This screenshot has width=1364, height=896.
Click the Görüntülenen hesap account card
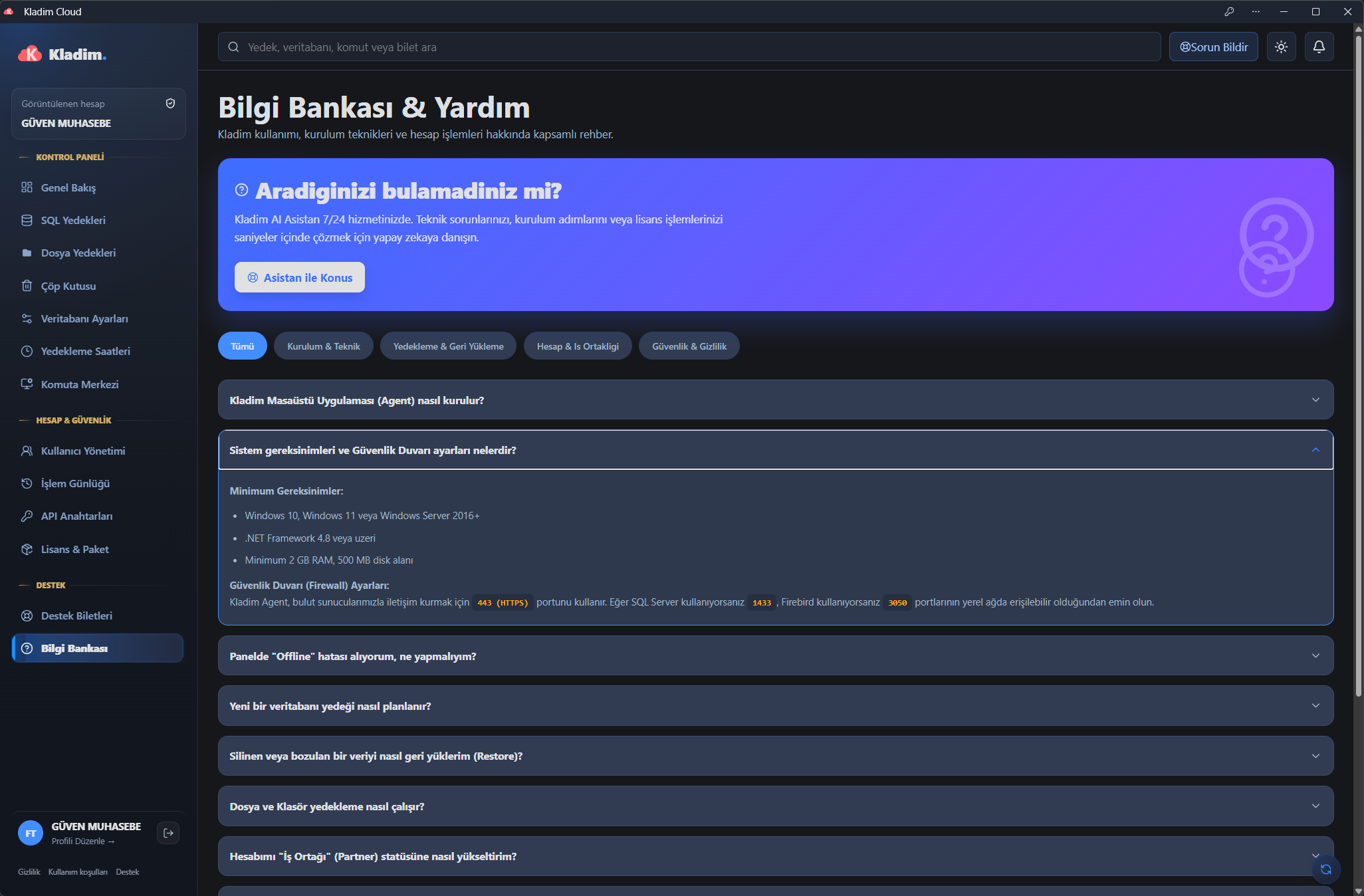pyautogui.click(x=98, y=113)
